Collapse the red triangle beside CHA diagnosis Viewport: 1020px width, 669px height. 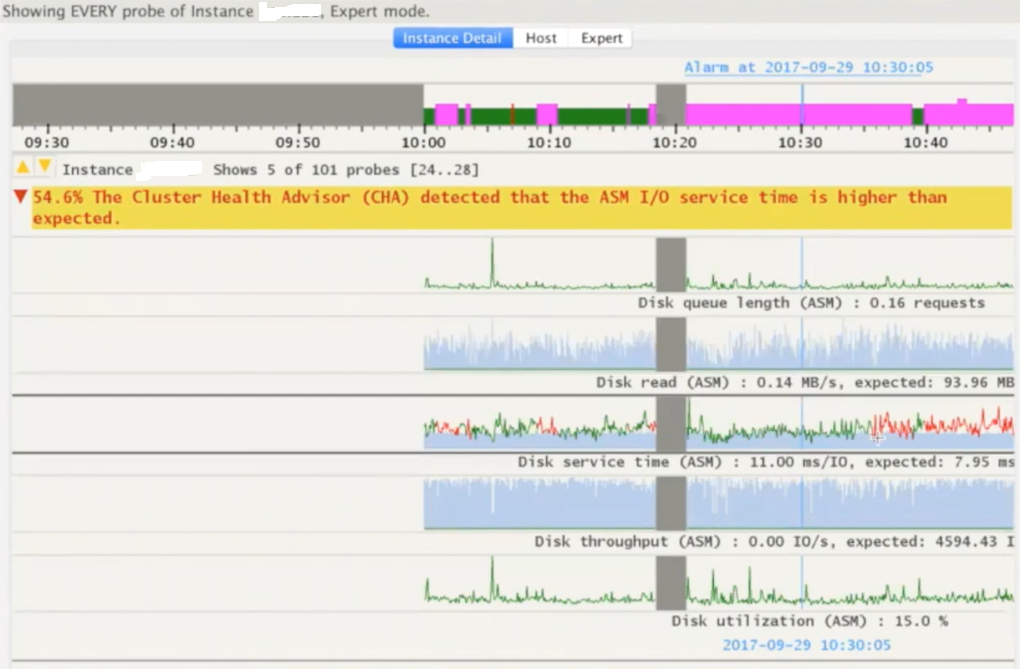pos(20,197)
